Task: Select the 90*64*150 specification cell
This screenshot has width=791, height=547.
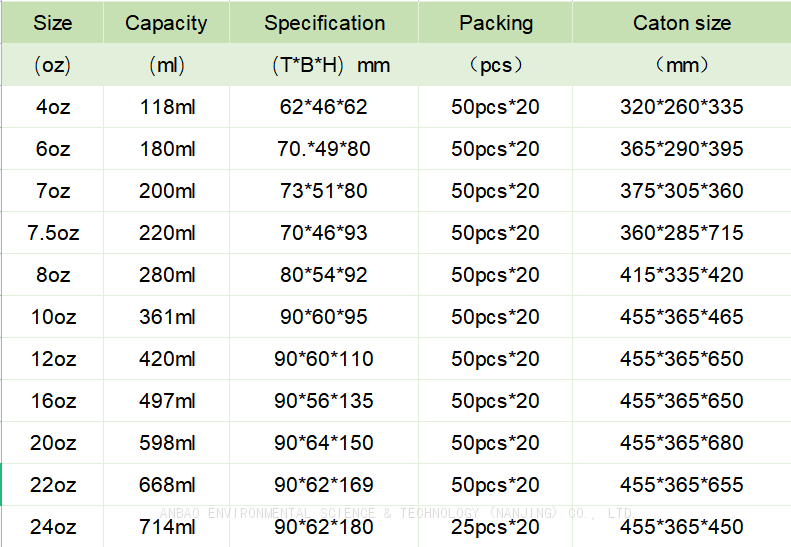Action: coord(324,443)
